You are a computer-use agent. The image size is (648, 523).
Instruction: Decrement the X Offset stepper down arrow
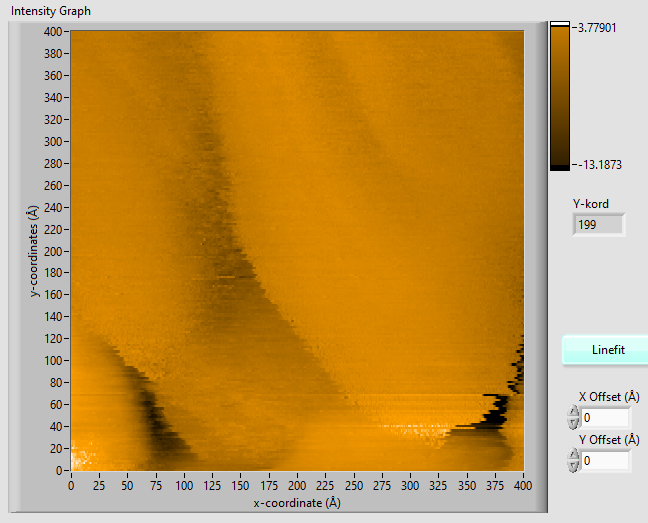573,423
